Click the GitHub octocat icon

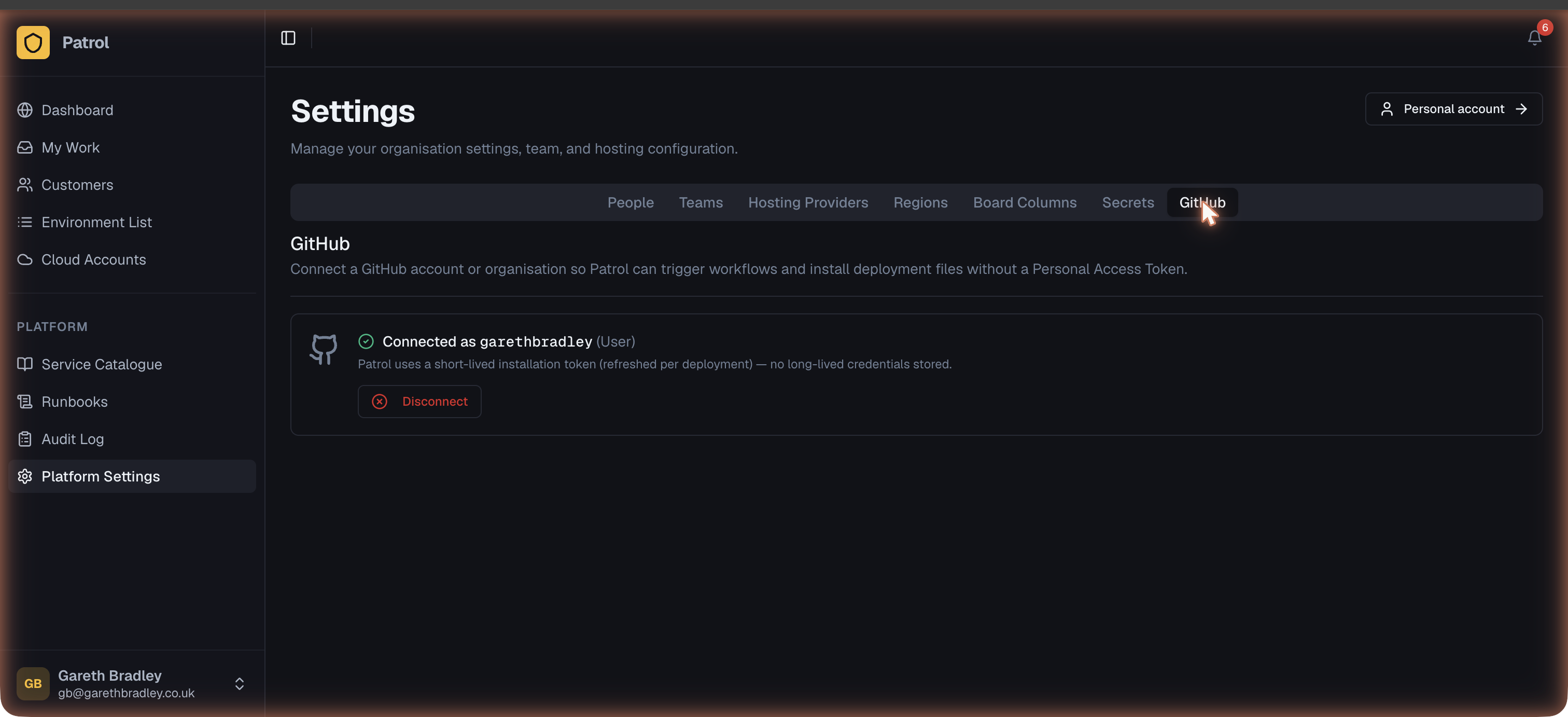[x=323, y=350]
